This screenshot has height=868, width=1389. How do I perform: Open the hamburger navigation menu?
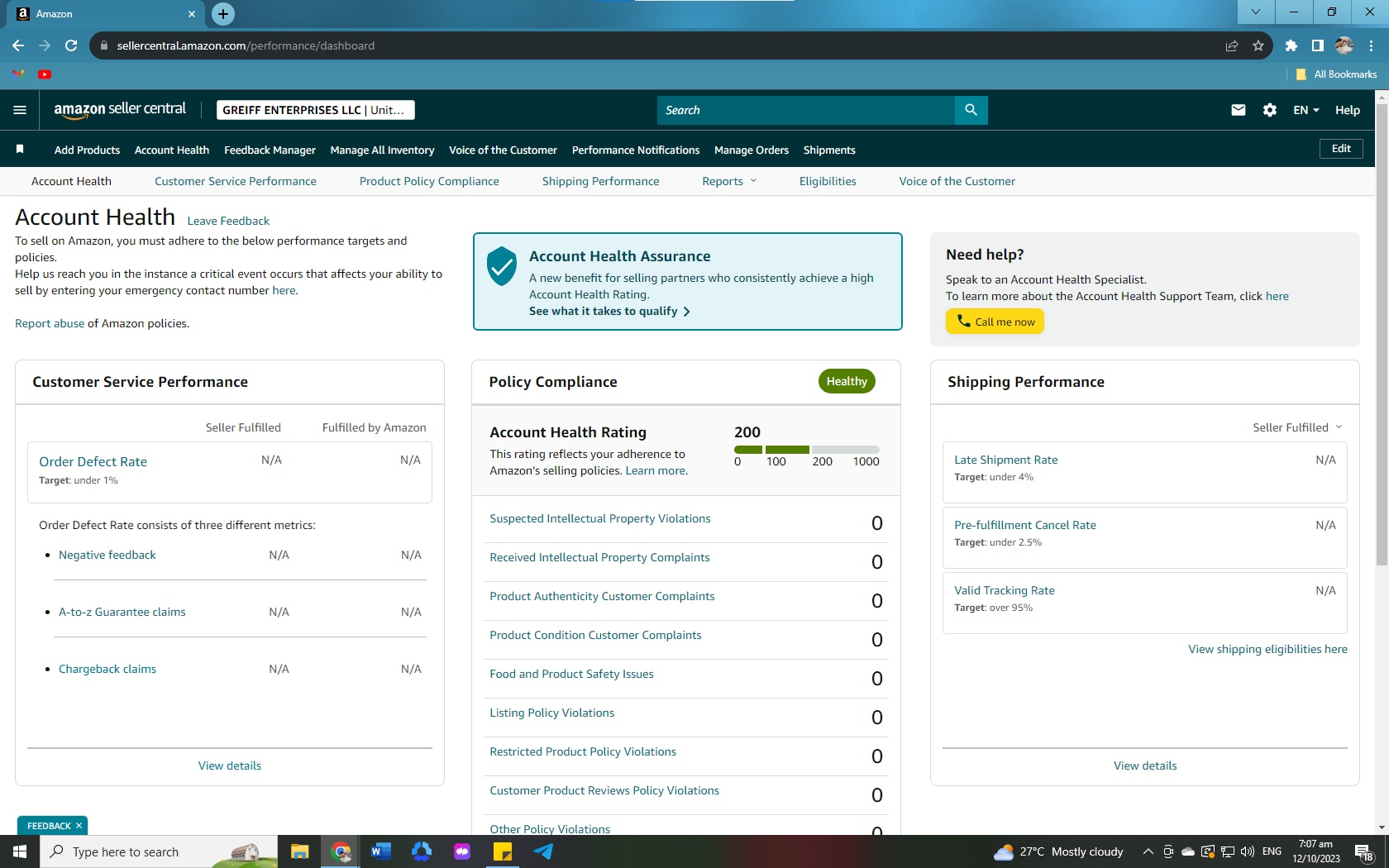tap(20, 110)
